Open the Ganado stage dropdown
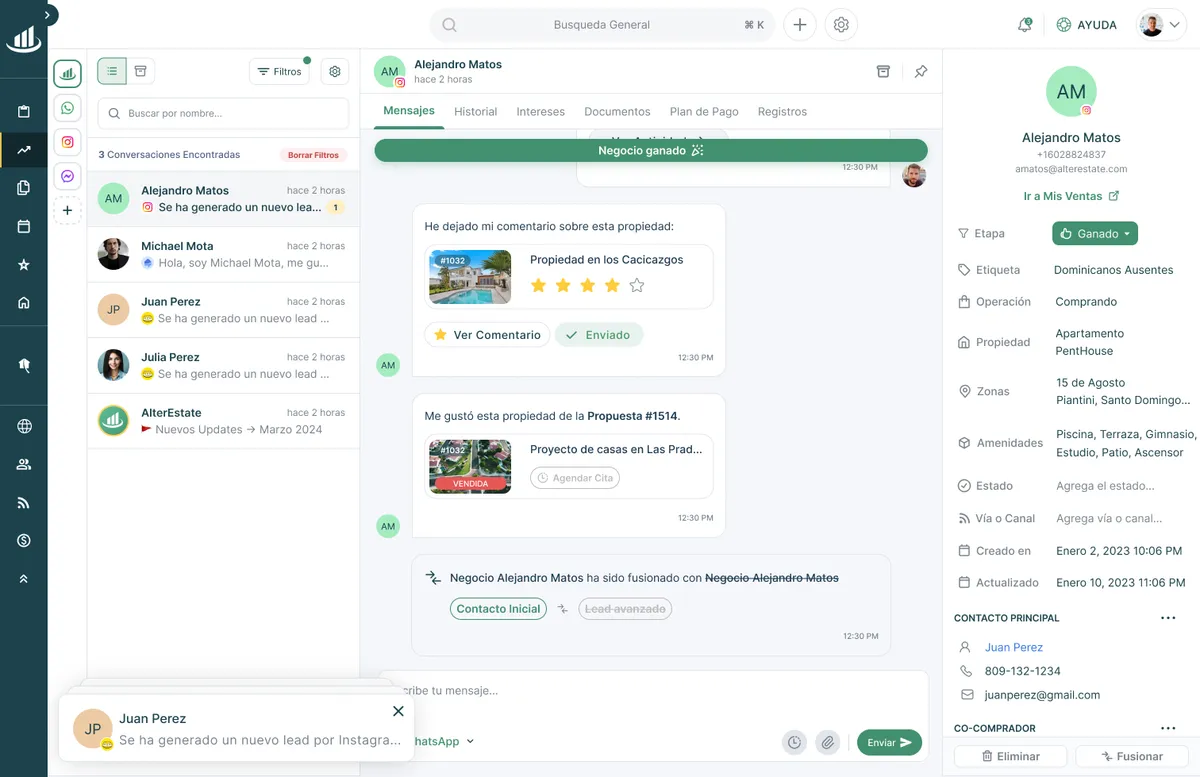 pos(1094,233)
